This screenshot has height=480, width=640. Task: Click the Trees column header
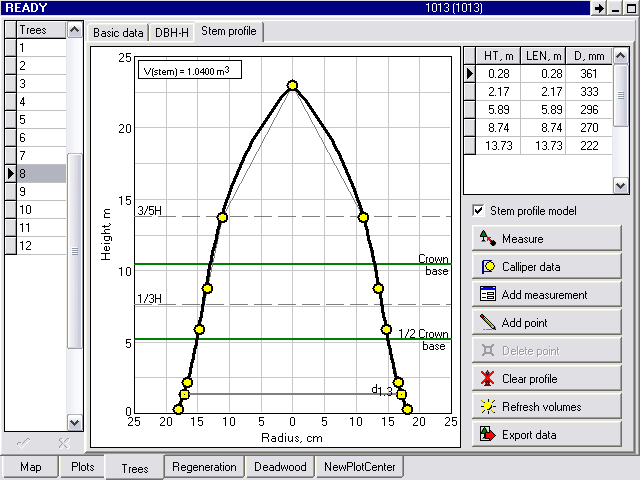(x=41, y=30)
